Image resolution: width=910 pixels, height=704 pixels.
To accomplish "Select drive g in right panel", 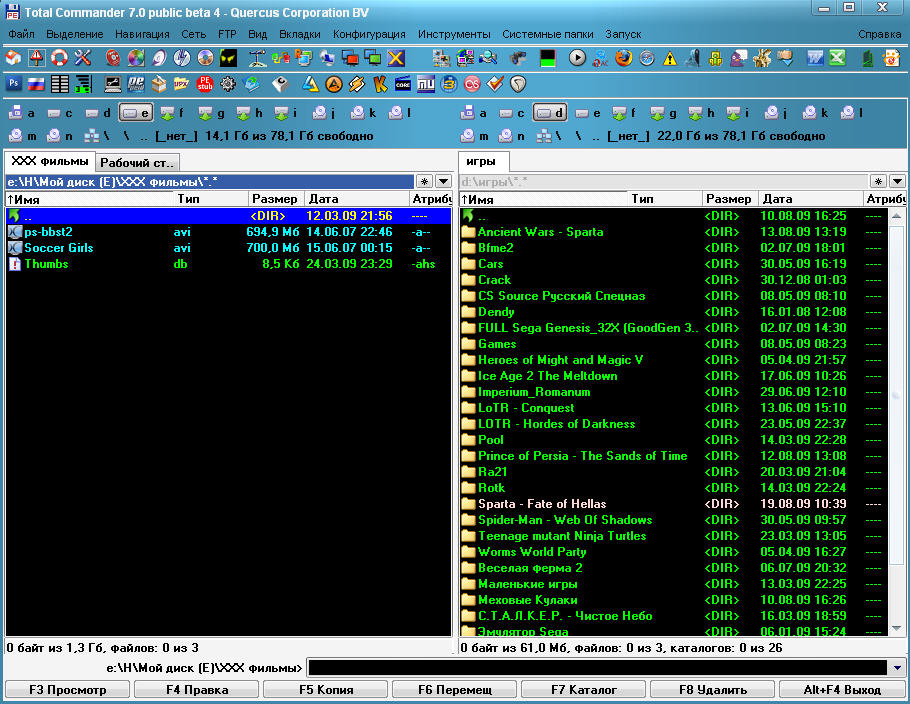I will (664, 113).
